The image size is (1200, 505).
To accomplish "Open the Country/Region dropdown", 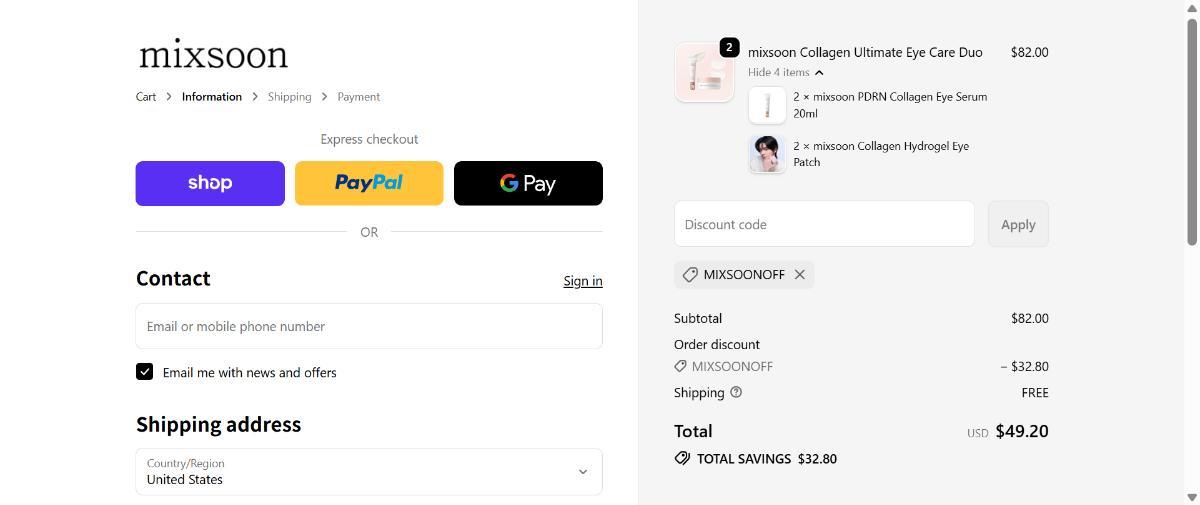I will coord(369,471).
